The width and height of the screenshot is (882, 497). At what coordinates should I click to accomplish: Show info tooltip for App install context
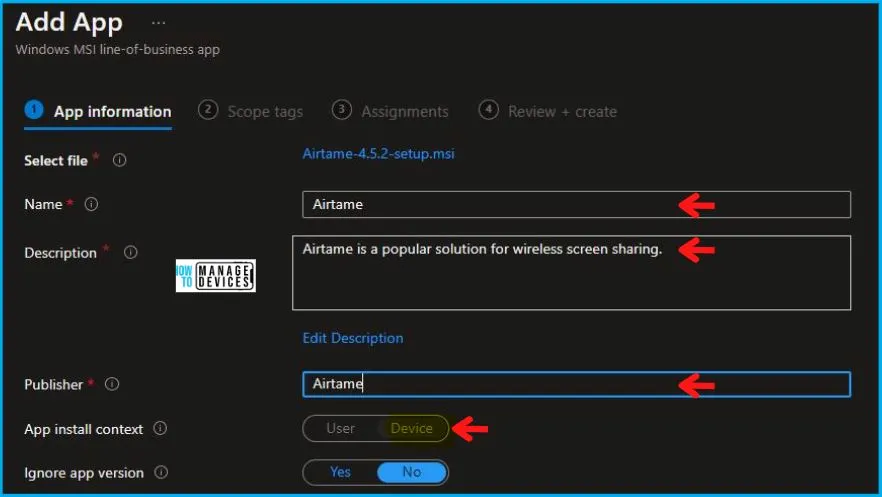[x=160, y=428]
